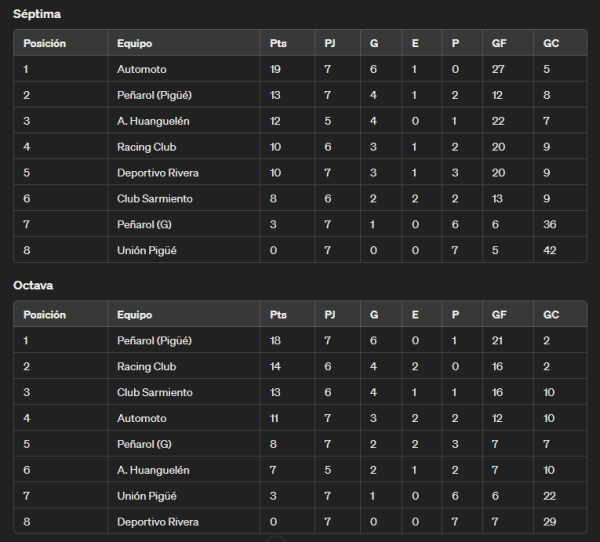This screenshot has width=600, height=542.
Task: Click Peñarol (G) in the Séptima table
Action: click(x=144, y=224)
